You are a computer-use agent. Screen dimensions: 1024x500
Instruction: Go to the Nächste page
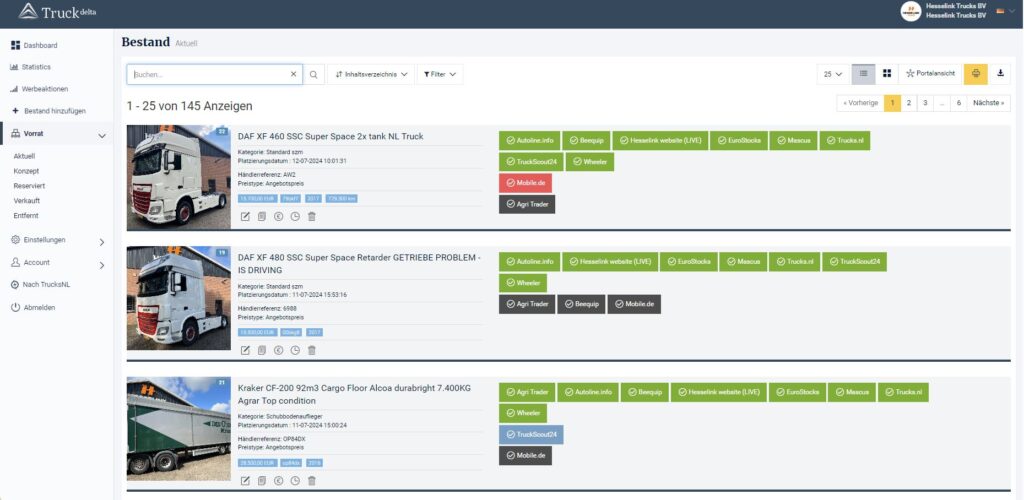tap(989, 102)
